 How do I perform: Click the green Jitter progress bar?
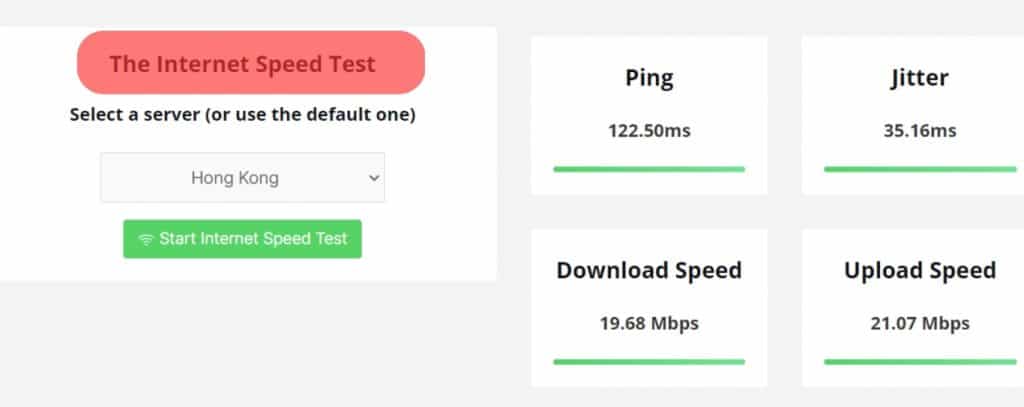tap(919, 169)
